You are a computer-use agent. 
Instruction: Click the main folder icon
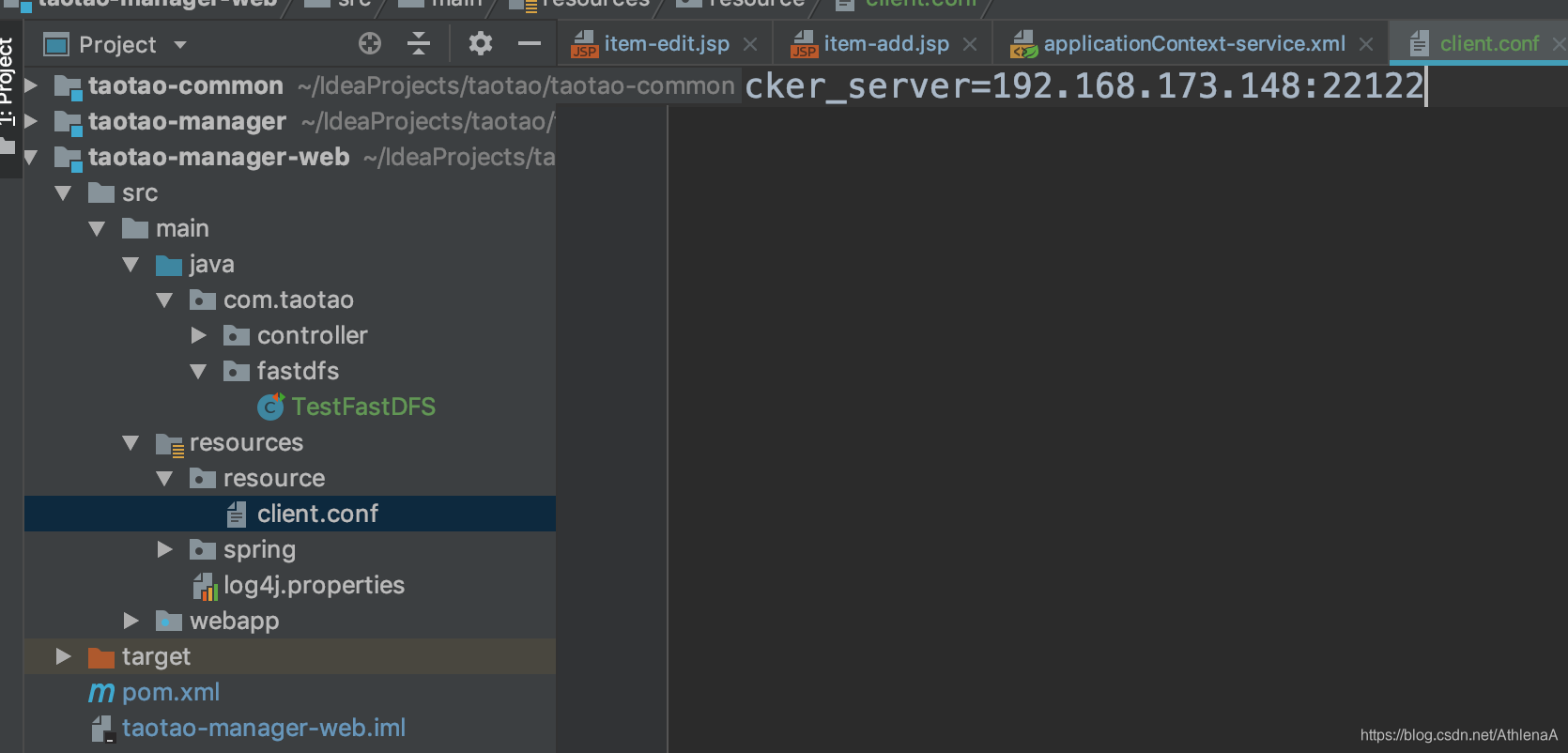(x=135, y=229)
